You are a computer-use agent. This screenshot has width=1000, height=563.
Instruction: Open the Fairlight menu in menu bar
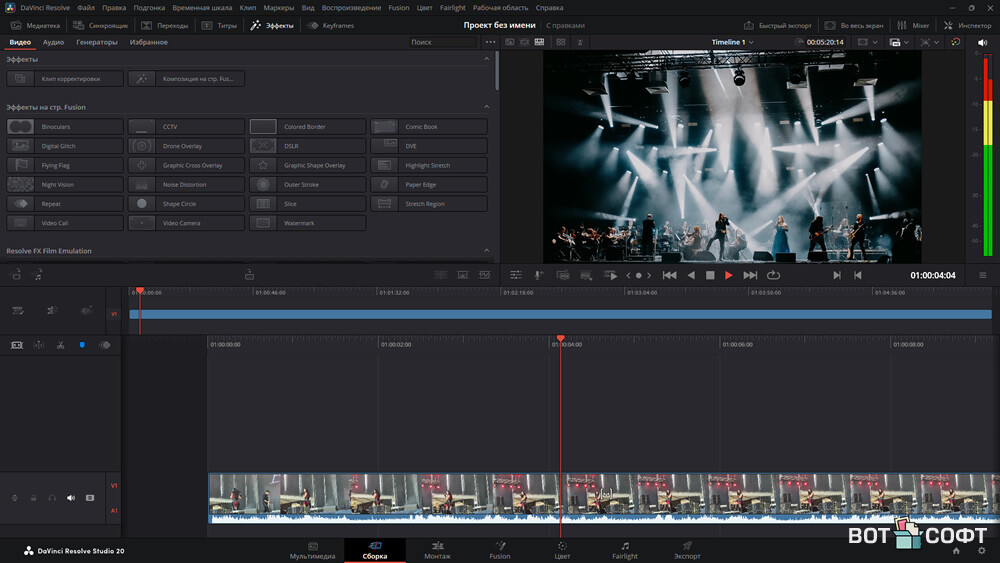(x=452, y=7)
